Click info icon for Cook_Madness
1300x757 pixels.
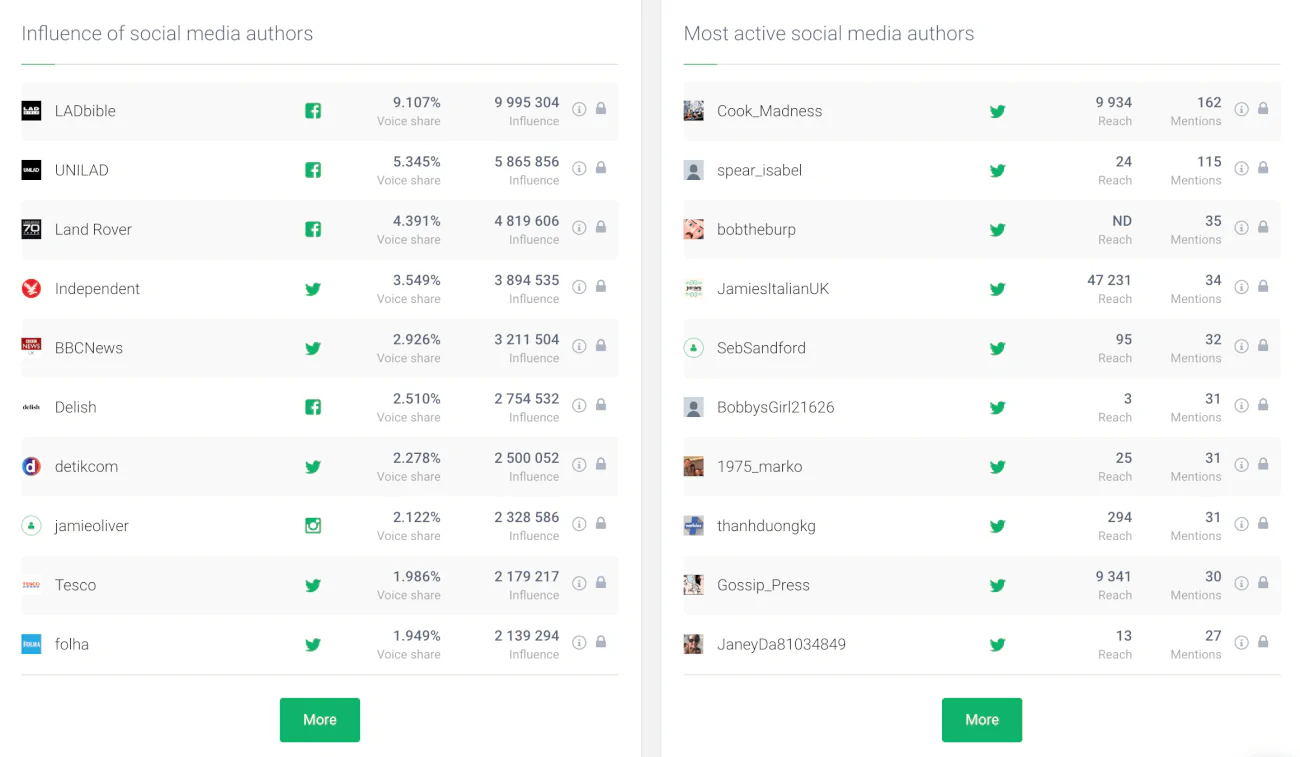coord(1241,109)
